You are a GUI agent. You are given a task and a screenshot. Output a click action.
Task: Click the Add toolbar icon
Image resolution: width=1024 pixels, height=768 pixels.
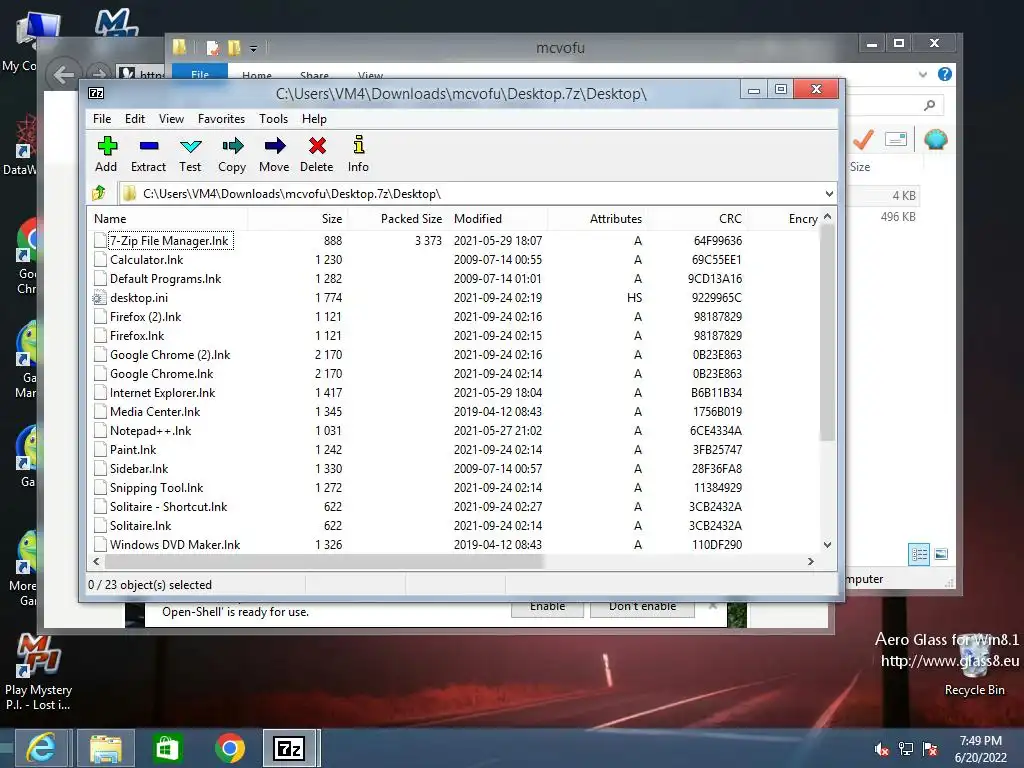tap(107, 146)
